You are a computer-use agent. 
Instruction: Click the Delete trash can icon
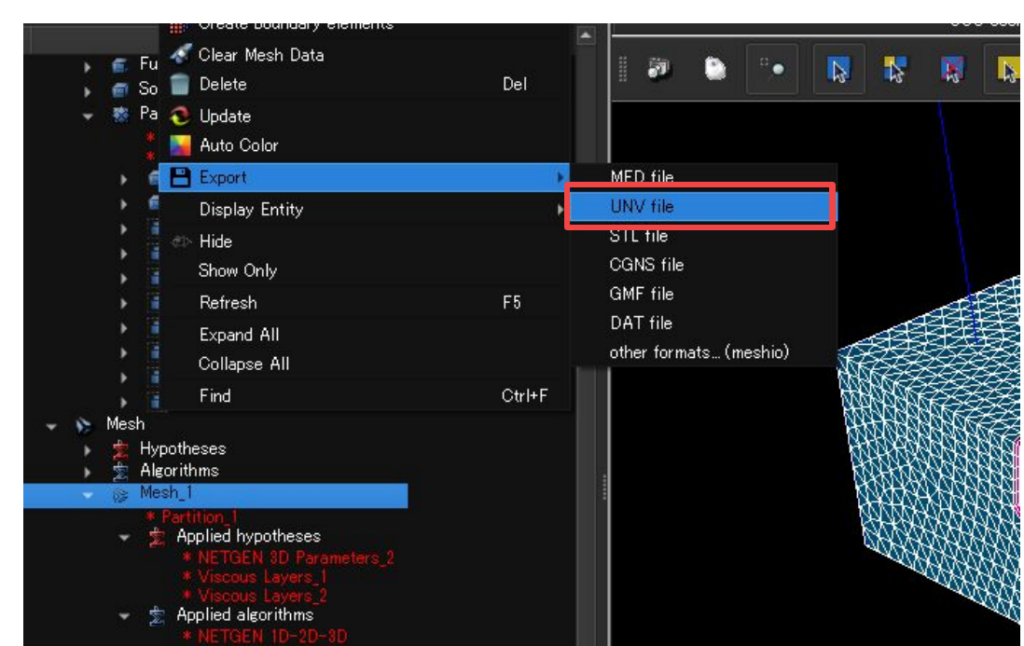tap(180, 85)
